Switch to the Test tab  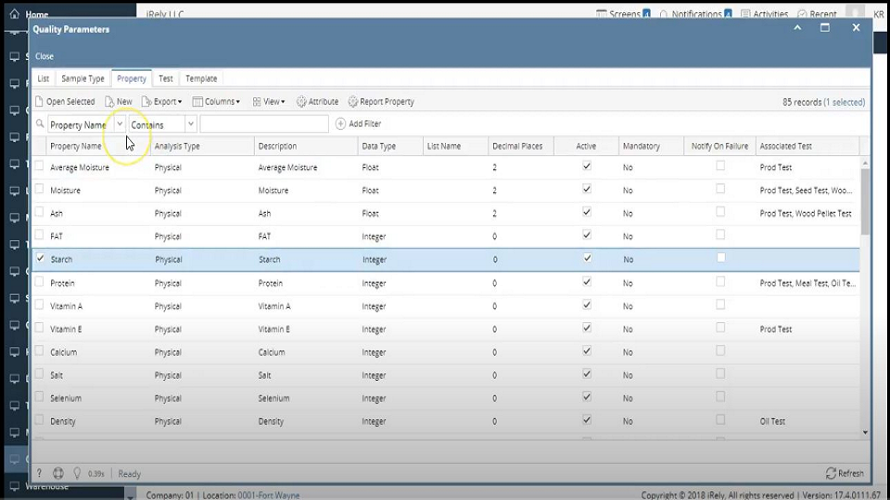coord(166,78)
